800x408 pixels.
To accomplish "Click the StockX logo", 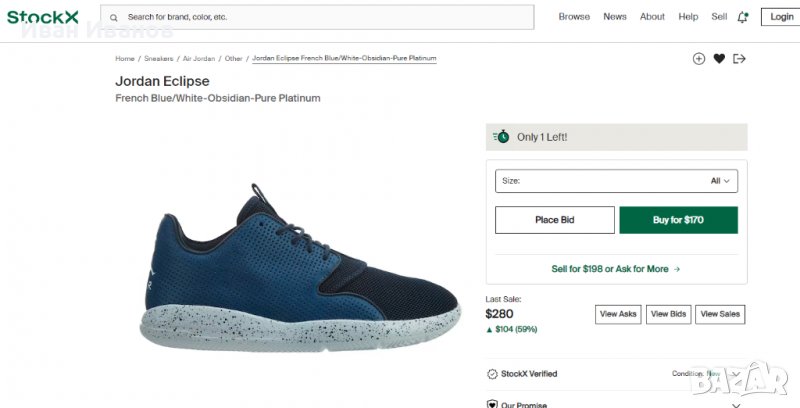I will pyautogui.click(x=42, y=17).
